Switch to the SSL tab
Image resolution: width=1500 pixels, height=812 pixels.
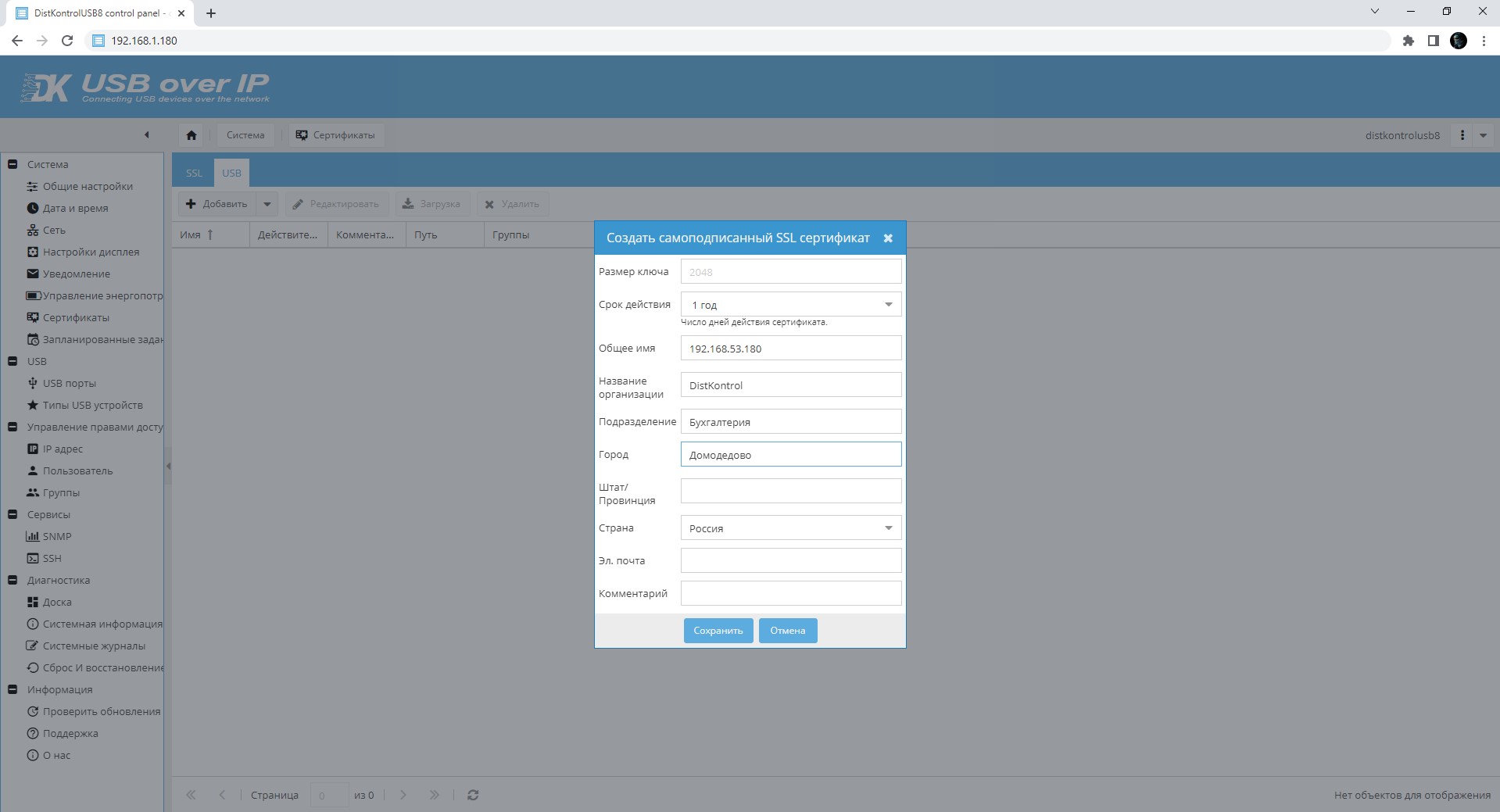pyautogui.click(x=194, y=173)
